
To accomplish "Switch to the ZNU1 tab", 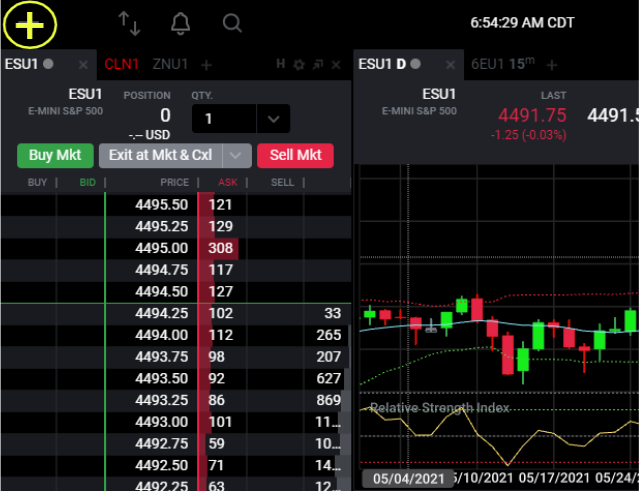I will 170,64.
